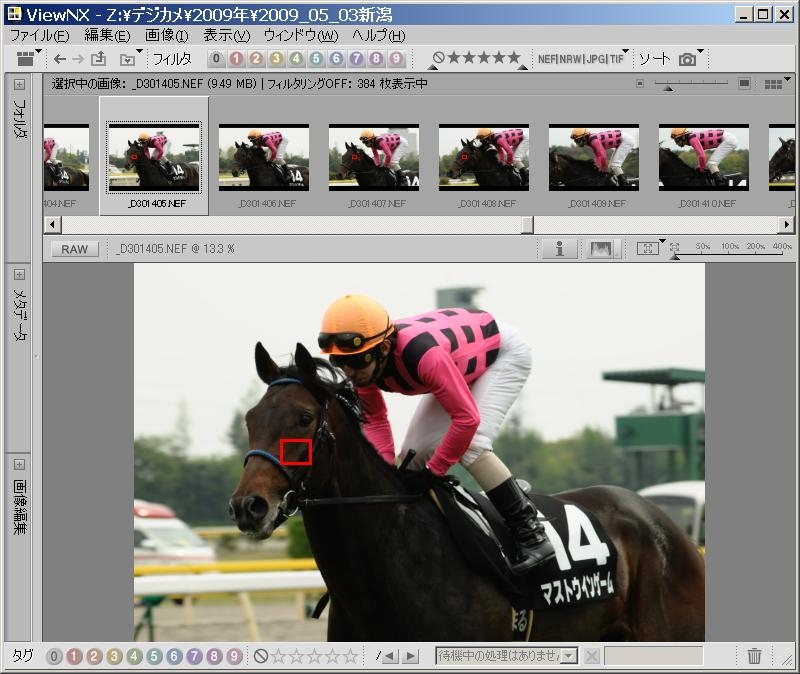Fit the image to the viewing area

(647, 249)
